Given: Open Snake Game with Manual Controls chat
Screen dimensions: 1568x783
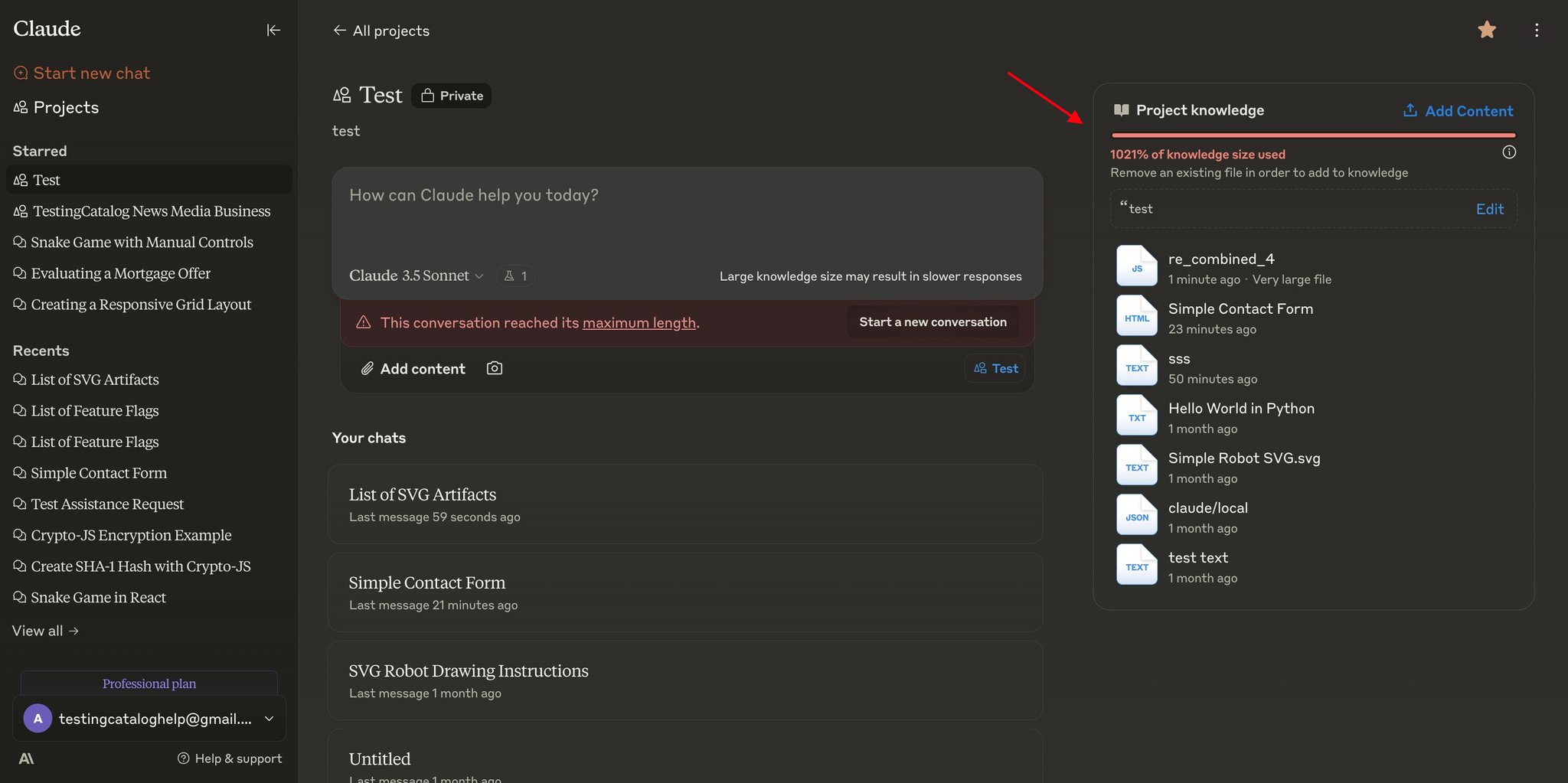Looking at the screenshot, I should point(133,242).
